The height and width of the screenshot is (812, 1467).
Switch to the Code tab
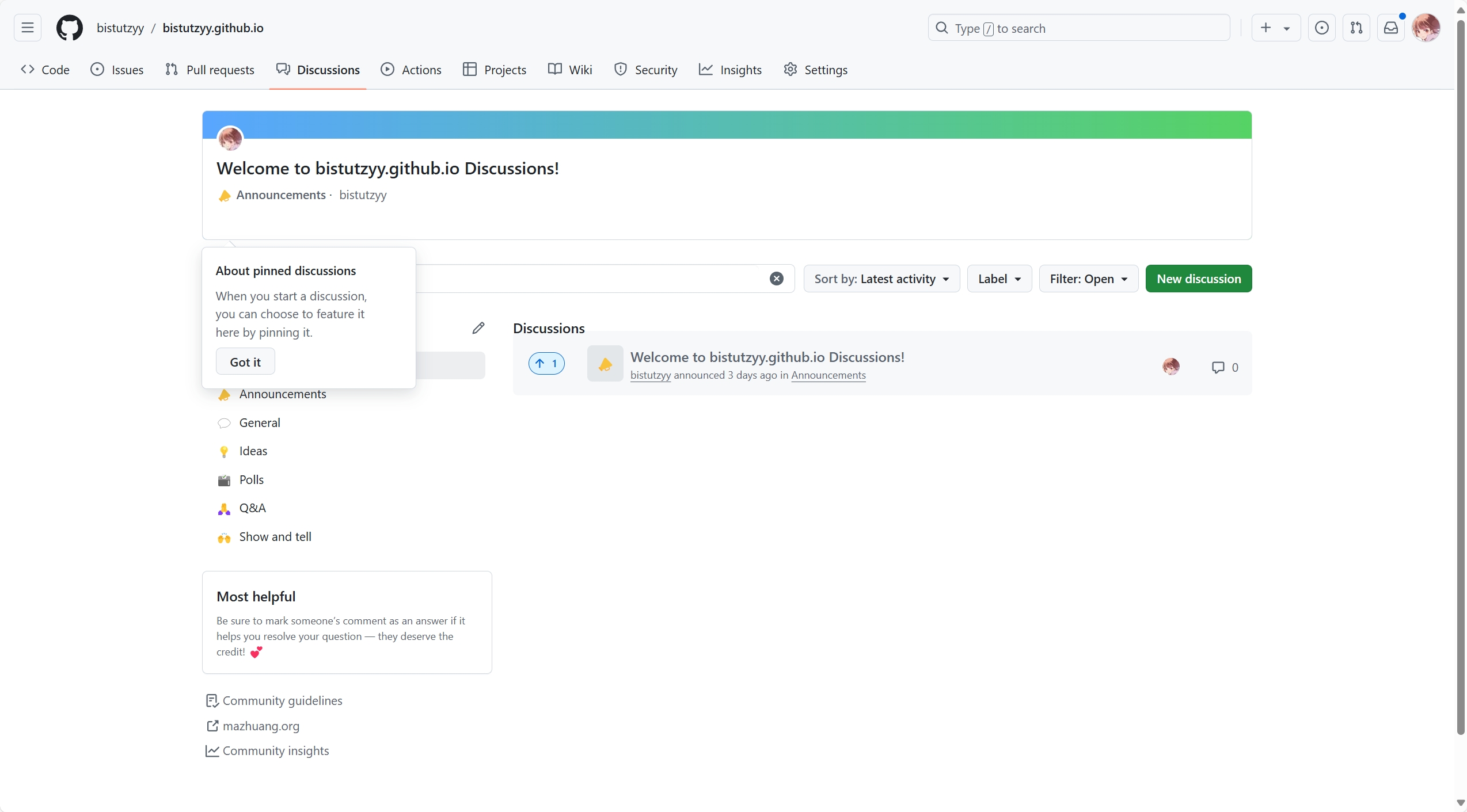point(45,70)
